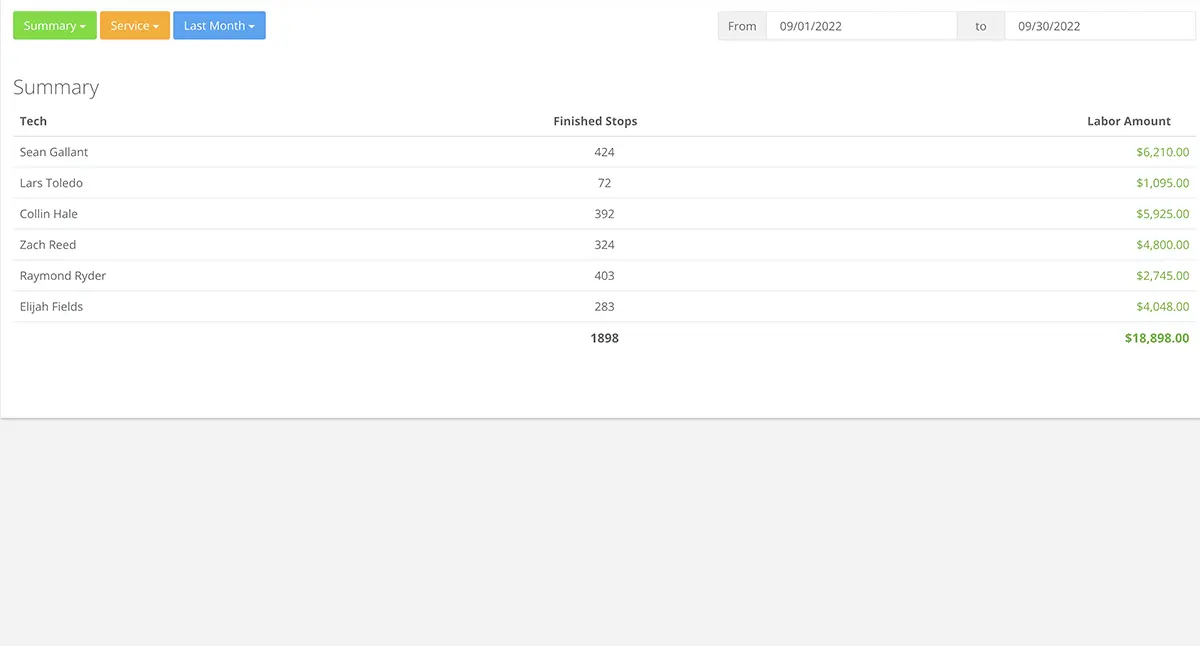
Task: Click the $2,745.00 labor amount
Action: (1163, 276)
